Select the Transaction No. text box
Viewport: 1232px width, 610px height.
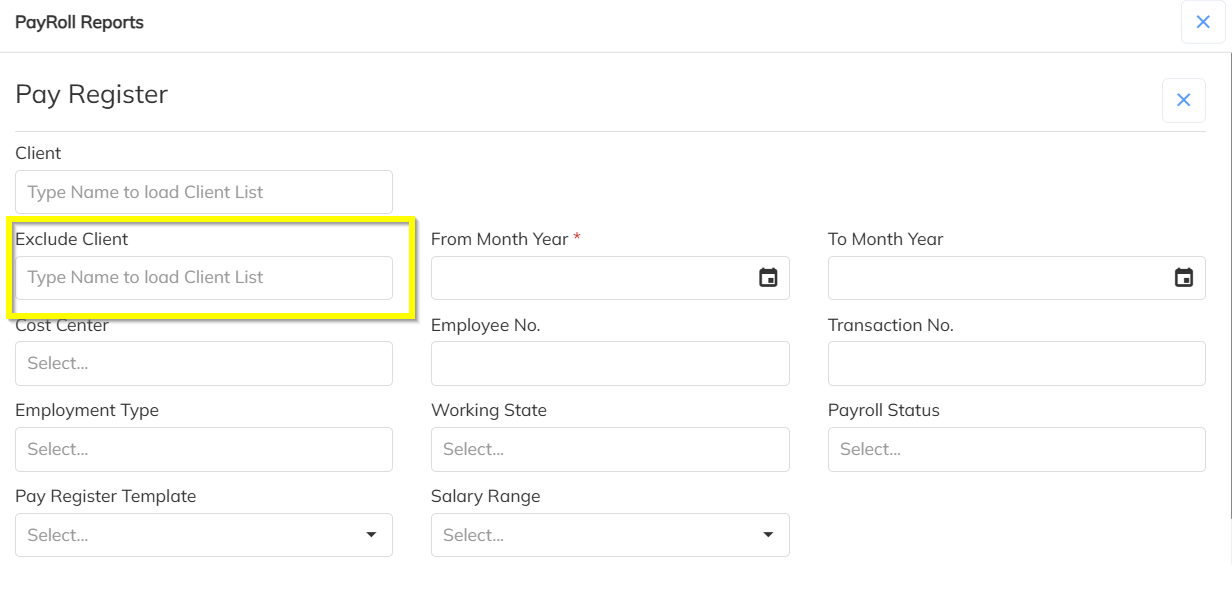(x=1016, y=364)
